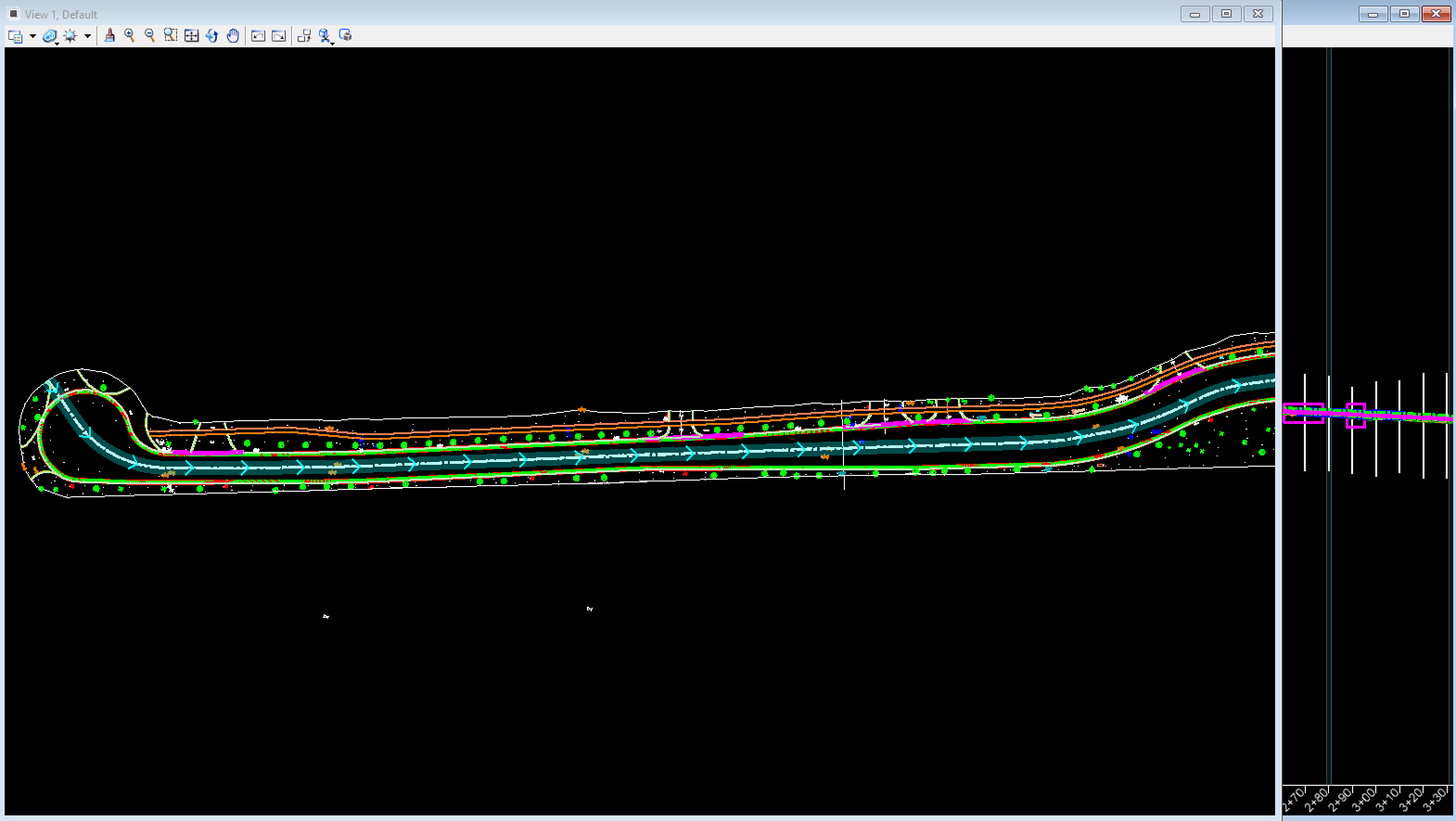Image resolution: width=1456 pixels, height=821 pixels.
Task: Select the Zoom In magnifier tool
Action: pyautogui.click(x=130, y=35)
